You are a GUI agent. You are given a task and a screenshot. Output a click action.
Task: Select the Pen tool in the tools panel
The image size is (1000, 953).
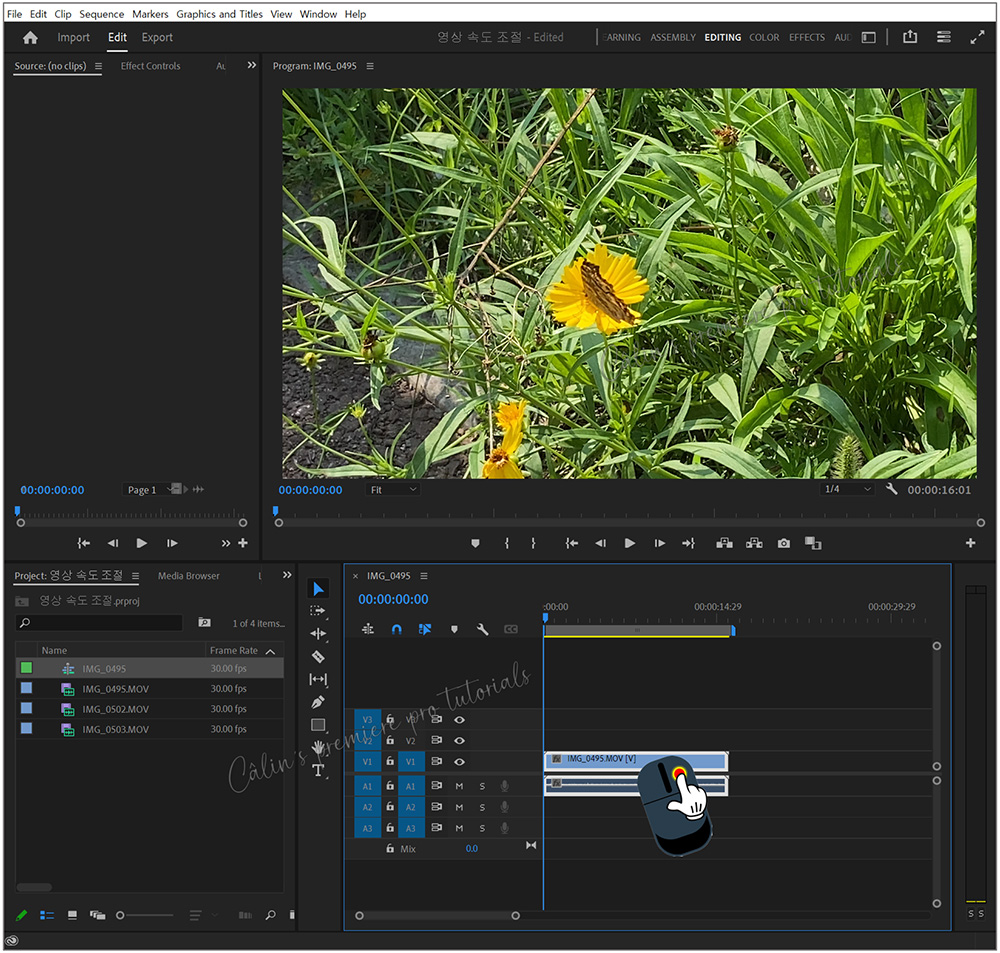point(318,702)
